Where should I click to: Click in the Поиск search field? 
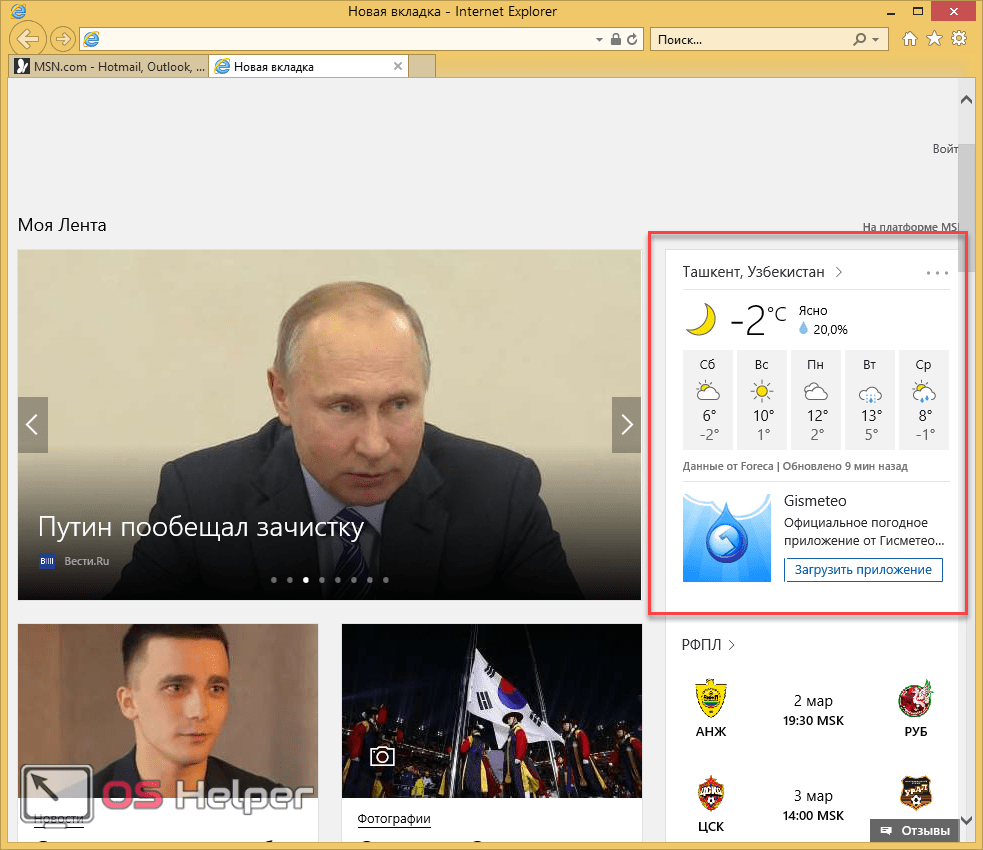click(750, 40)
